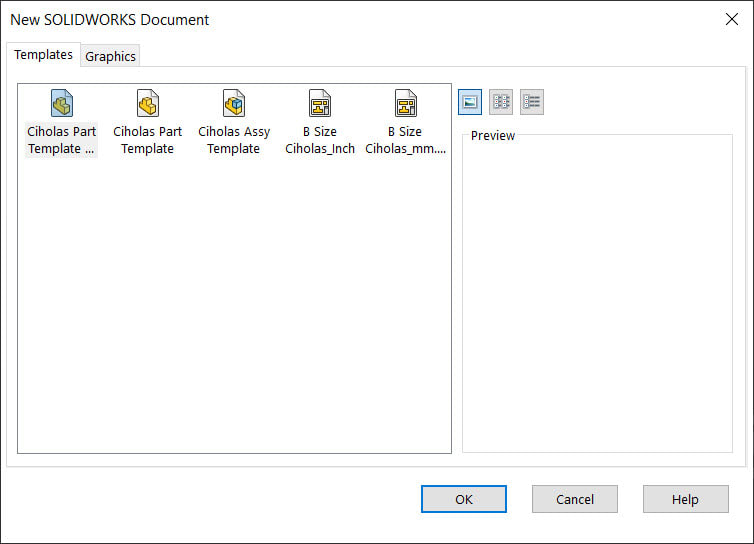Click the Cancel button
This screenshot has height=544, width=754.
tap(575, 499)
